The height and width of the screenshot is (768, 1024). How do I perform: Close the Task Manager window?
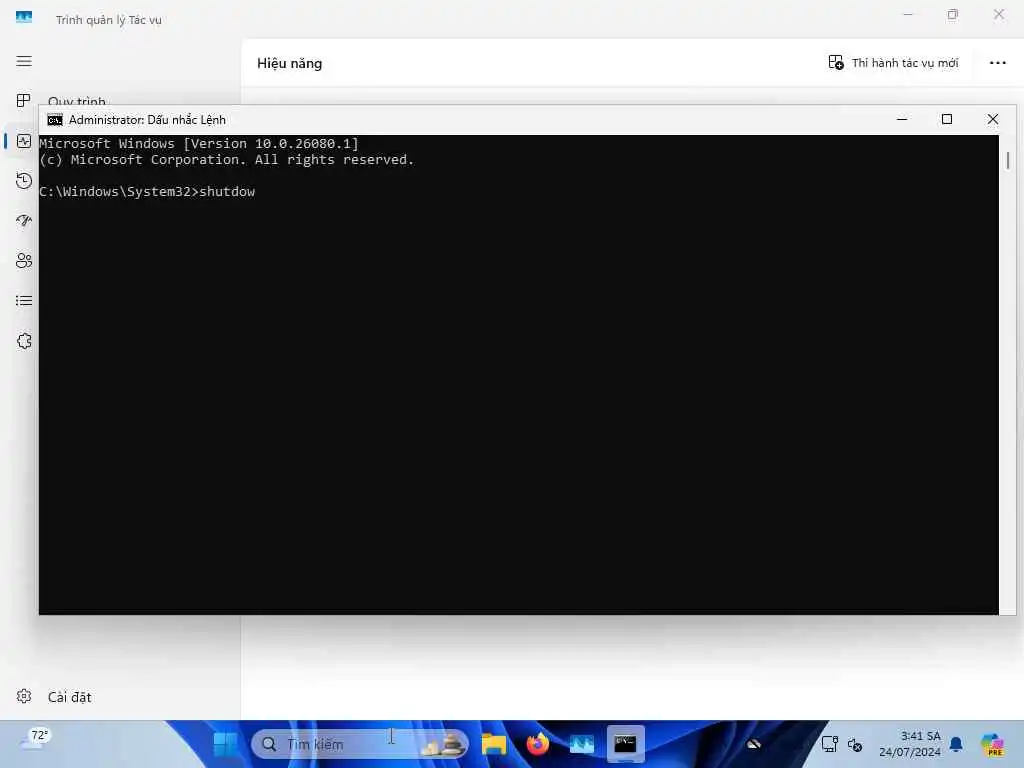tap(999, 14)
